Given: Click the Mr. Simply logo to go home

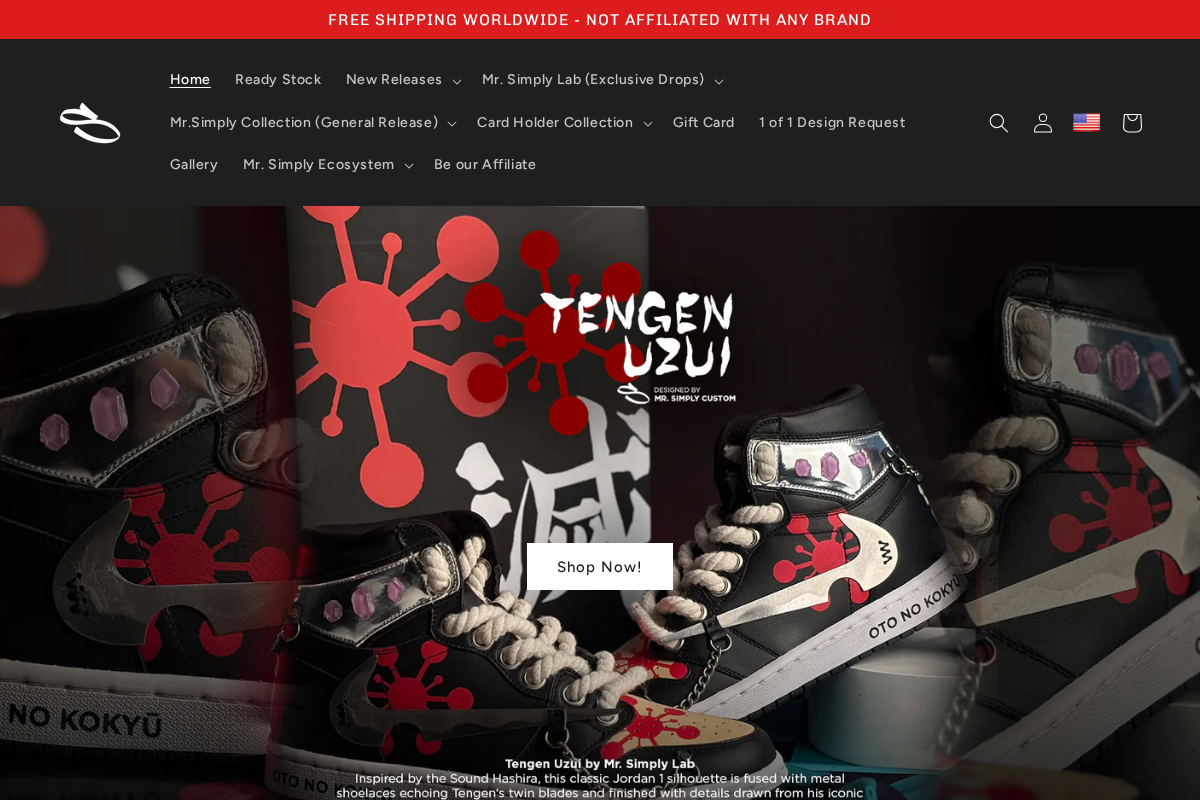Looking at the screenshot, I should tap(92, 122).
